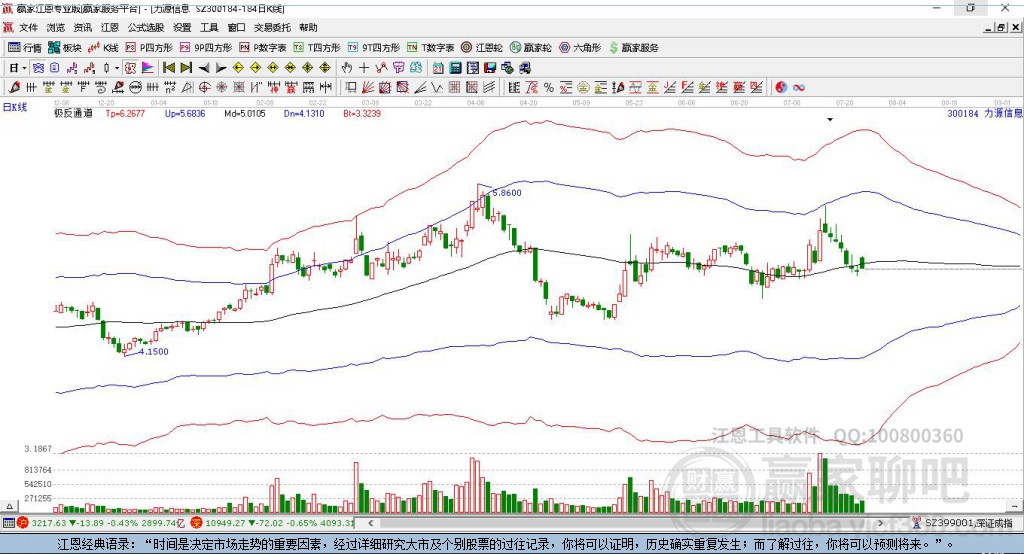This screenshot has height=554, width=1024.
Task: Click the Bt=3.3239 indicator value
Action: [362, 114]
